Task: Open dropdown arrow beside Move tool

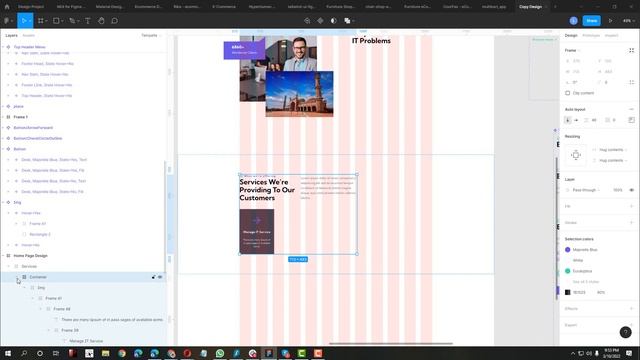Action: pos(30,20)
